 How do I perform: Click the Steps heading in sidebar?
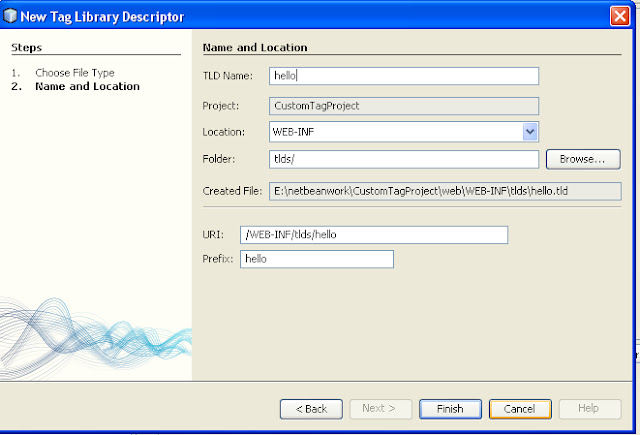[x=27, y=47]
